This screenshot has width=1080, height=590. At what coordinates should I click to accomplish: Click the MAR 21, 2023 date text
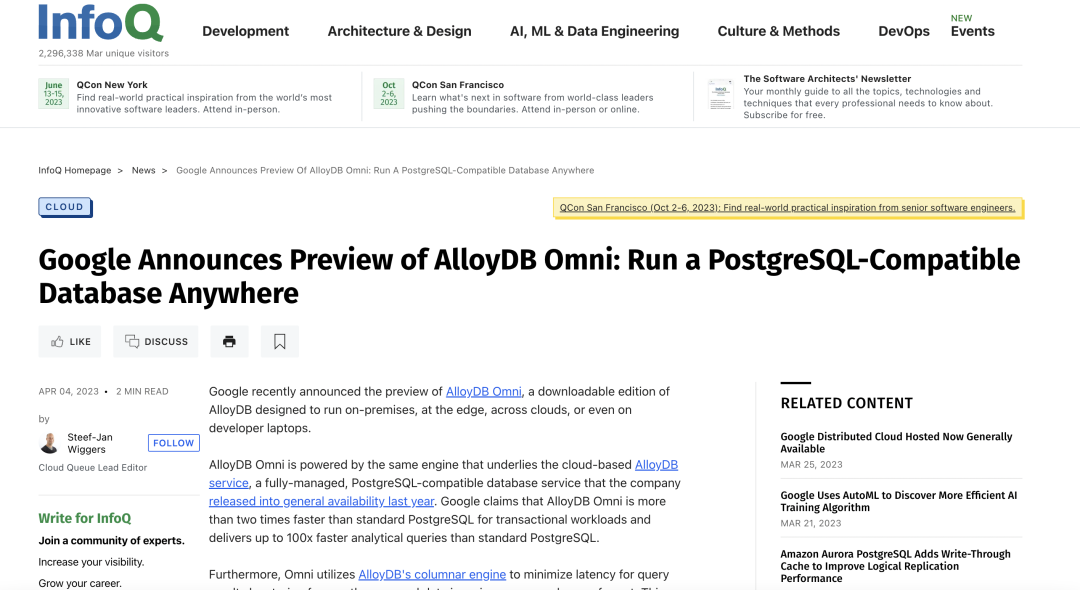coord(811,523)
